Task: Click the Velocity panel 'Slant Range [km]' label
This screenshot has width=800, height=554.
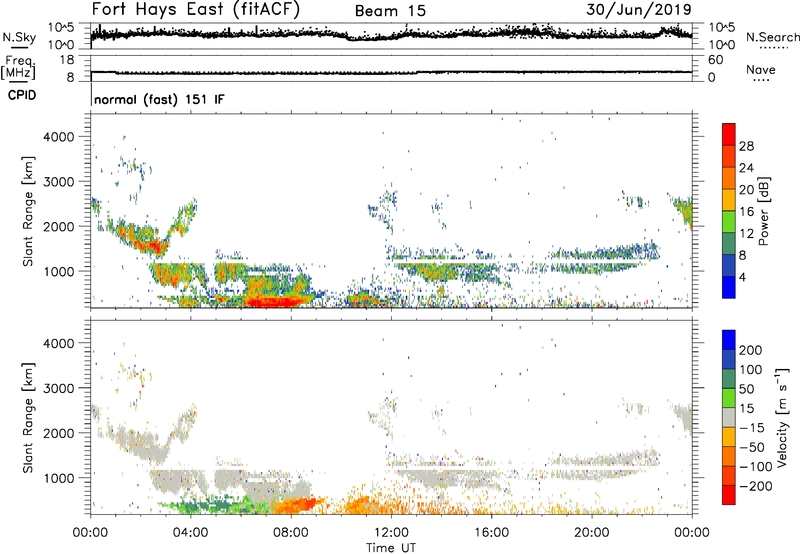Action: point(28,418)
